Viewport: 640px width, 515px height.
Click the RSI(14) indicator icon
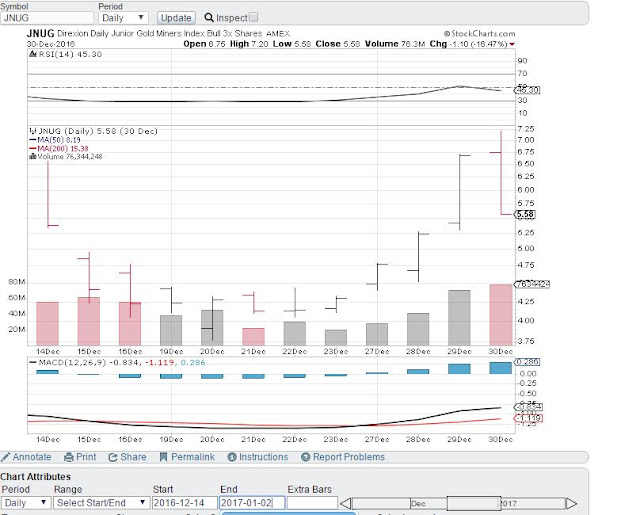pos(33,54)
